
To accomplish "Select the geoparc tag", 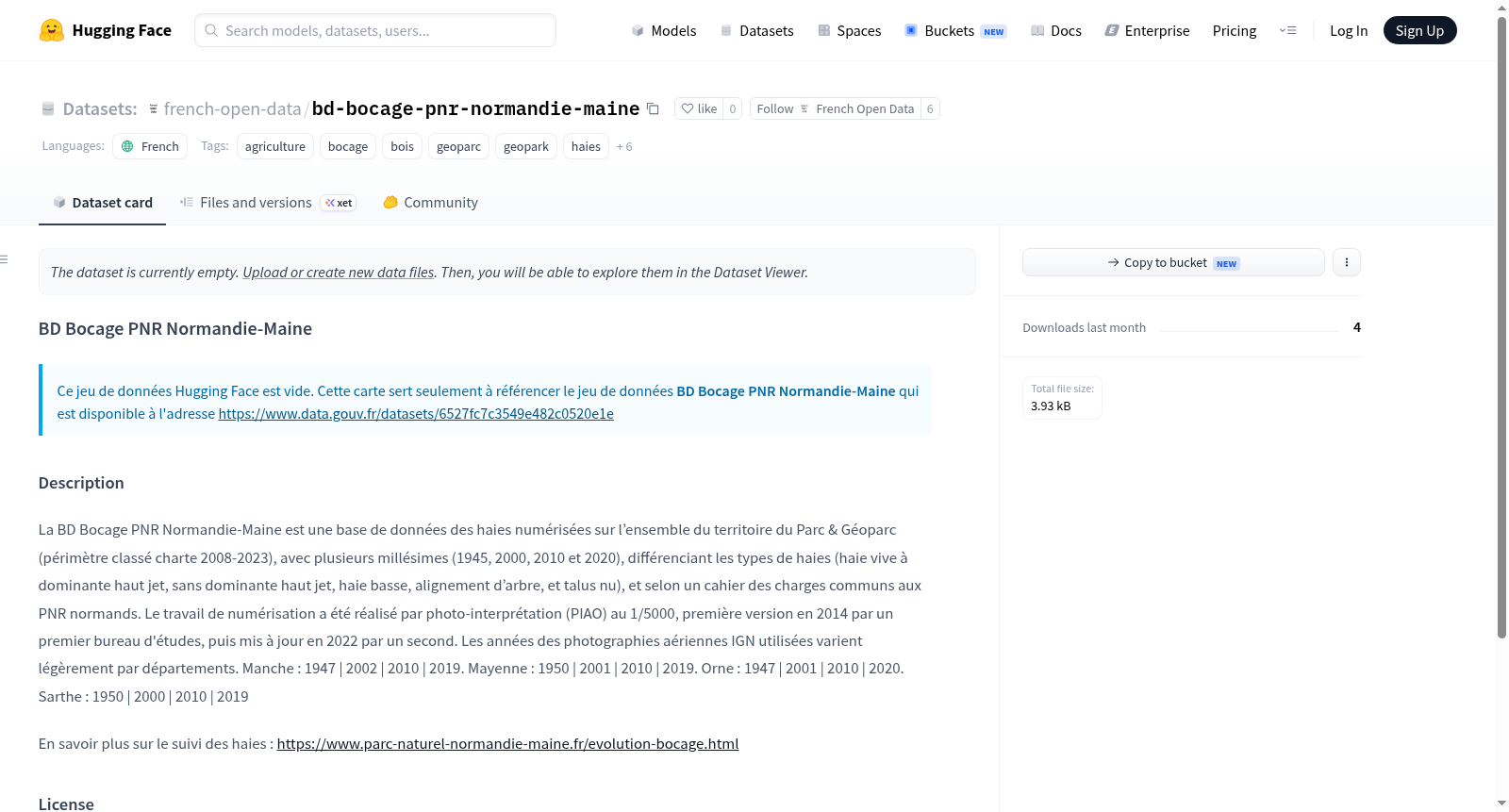I will point(459,146).
